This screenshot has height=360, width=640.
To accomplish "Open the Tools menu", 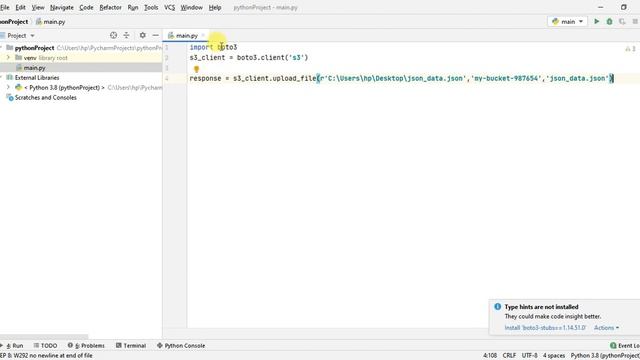I will coord(151,7).
